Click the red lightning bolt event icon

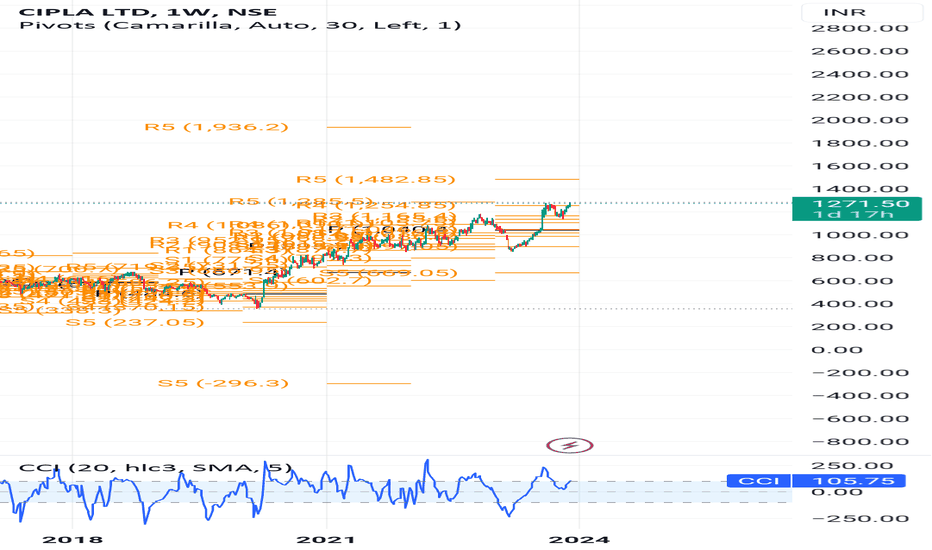(x=569, y=445)
